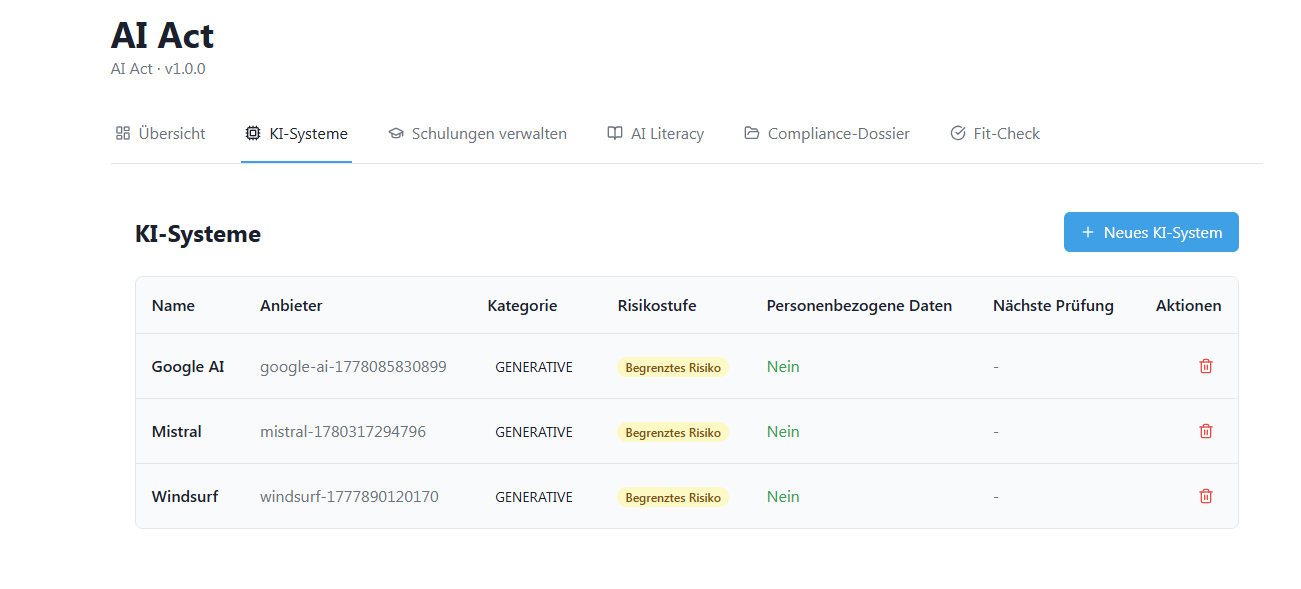Click the graduation cap Schulungen icon
The height and width of the screenshot is (589, 1301).
coord(396,133)
